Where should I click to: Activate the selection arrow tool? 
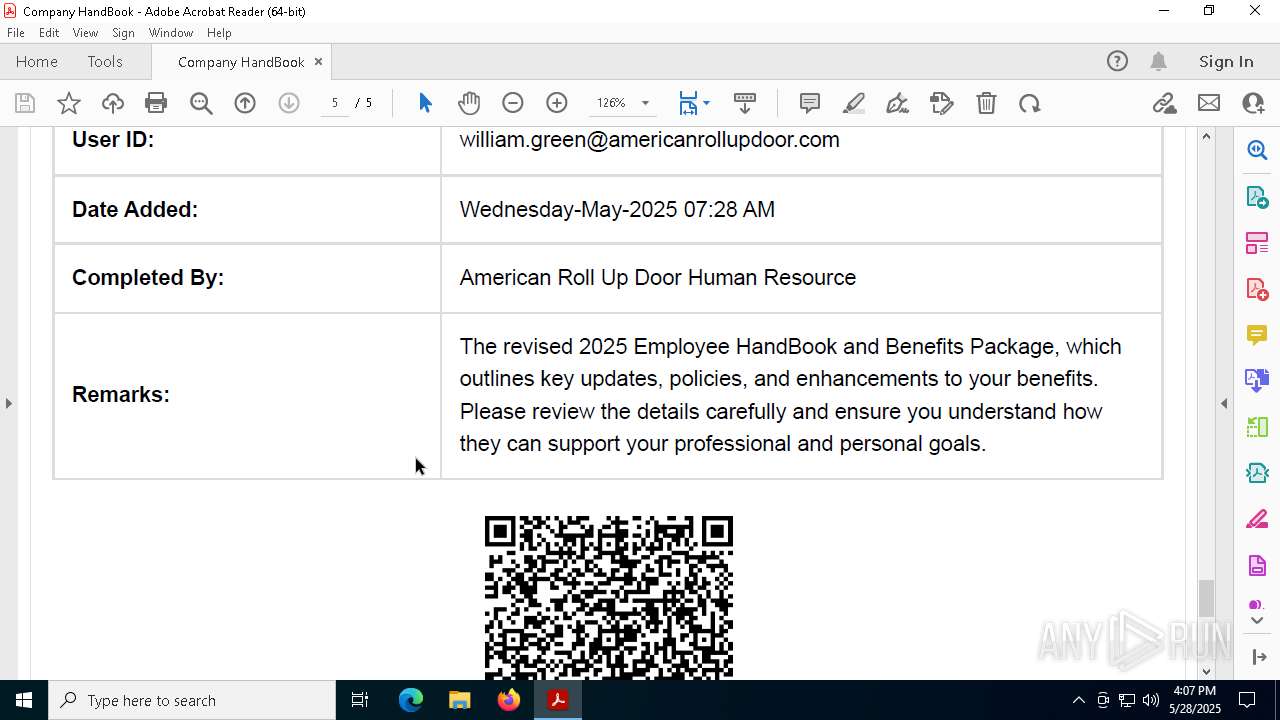pos(425,103)
